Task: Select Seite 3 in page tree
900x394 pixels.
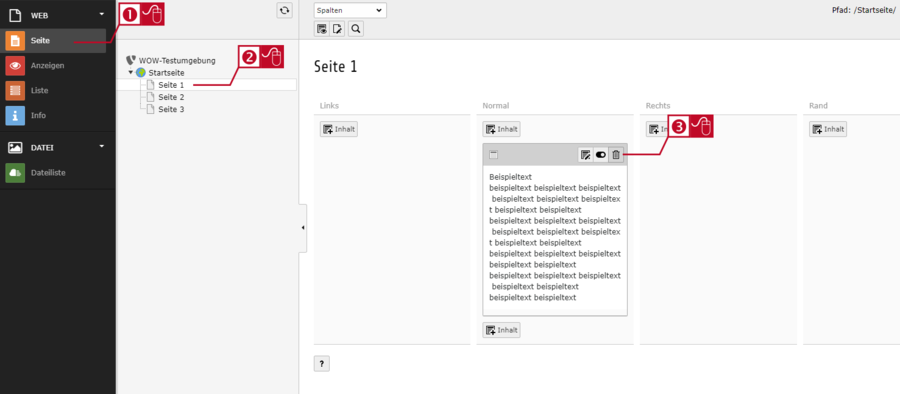Action: click(171, 109)
